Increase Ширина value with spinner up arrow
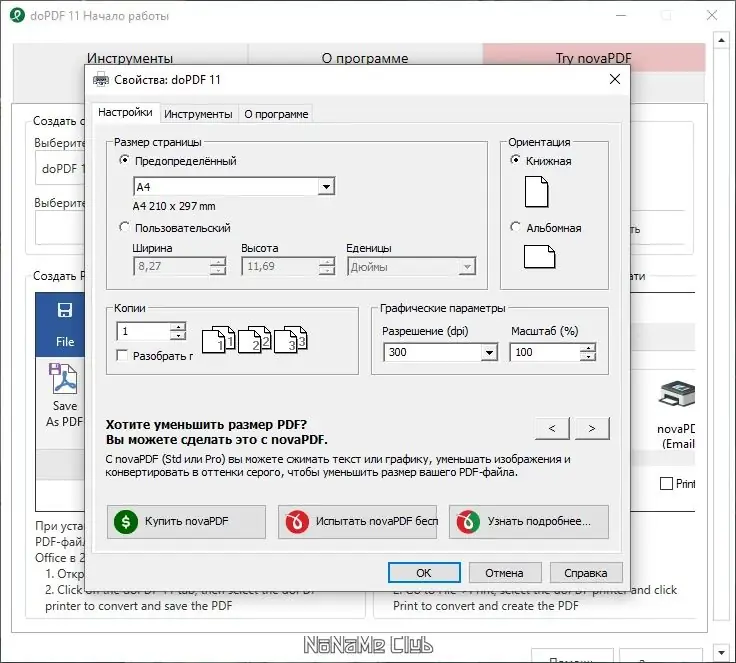This screenshot has width=736, height=663. click(218, 262)
